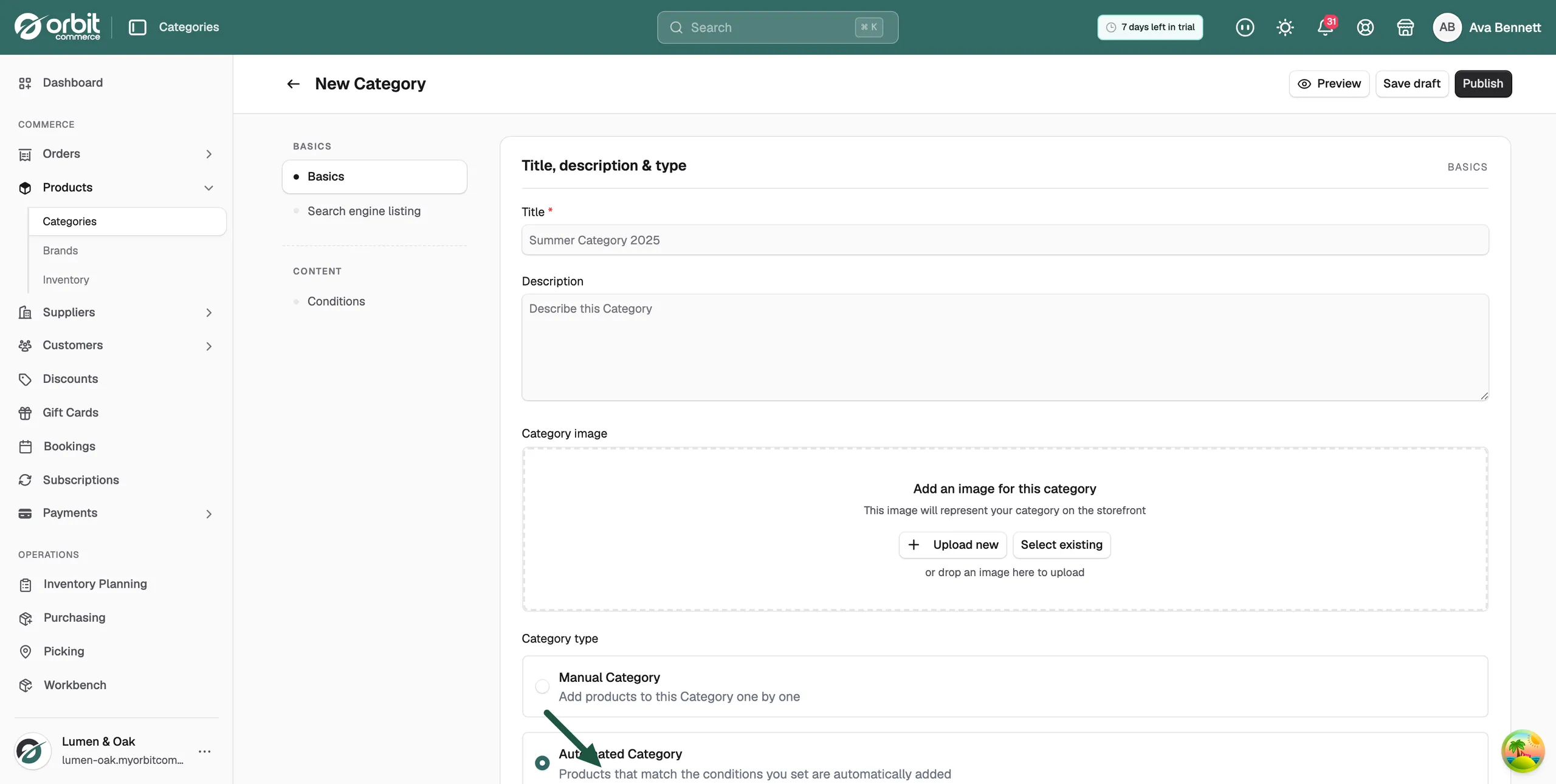1556x784 pixels.
Task: Jump to the Conditions section
Action: pos(374,301)
